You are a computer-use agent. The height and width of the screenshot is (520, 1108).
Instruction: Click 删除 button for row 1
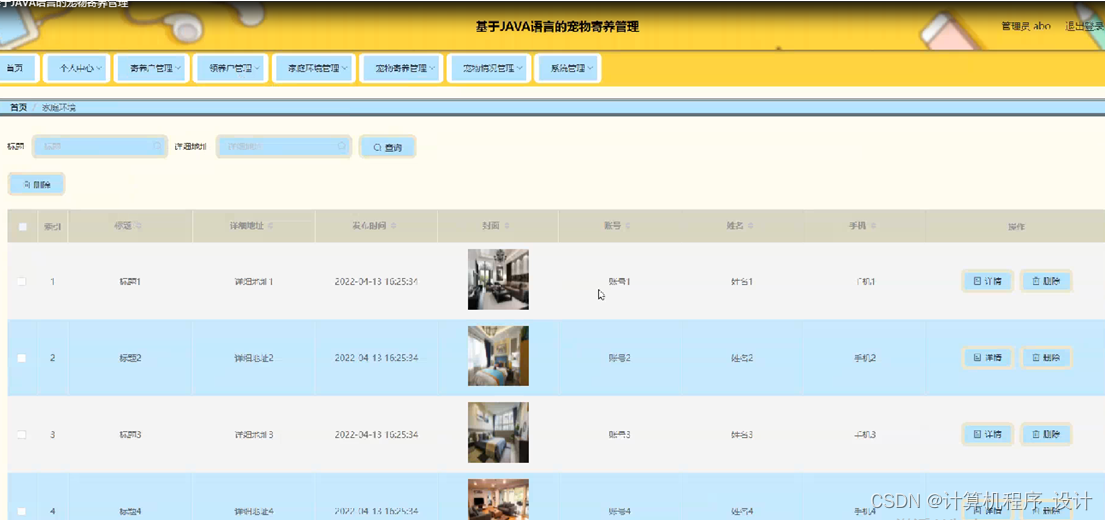click(1046, 281)
